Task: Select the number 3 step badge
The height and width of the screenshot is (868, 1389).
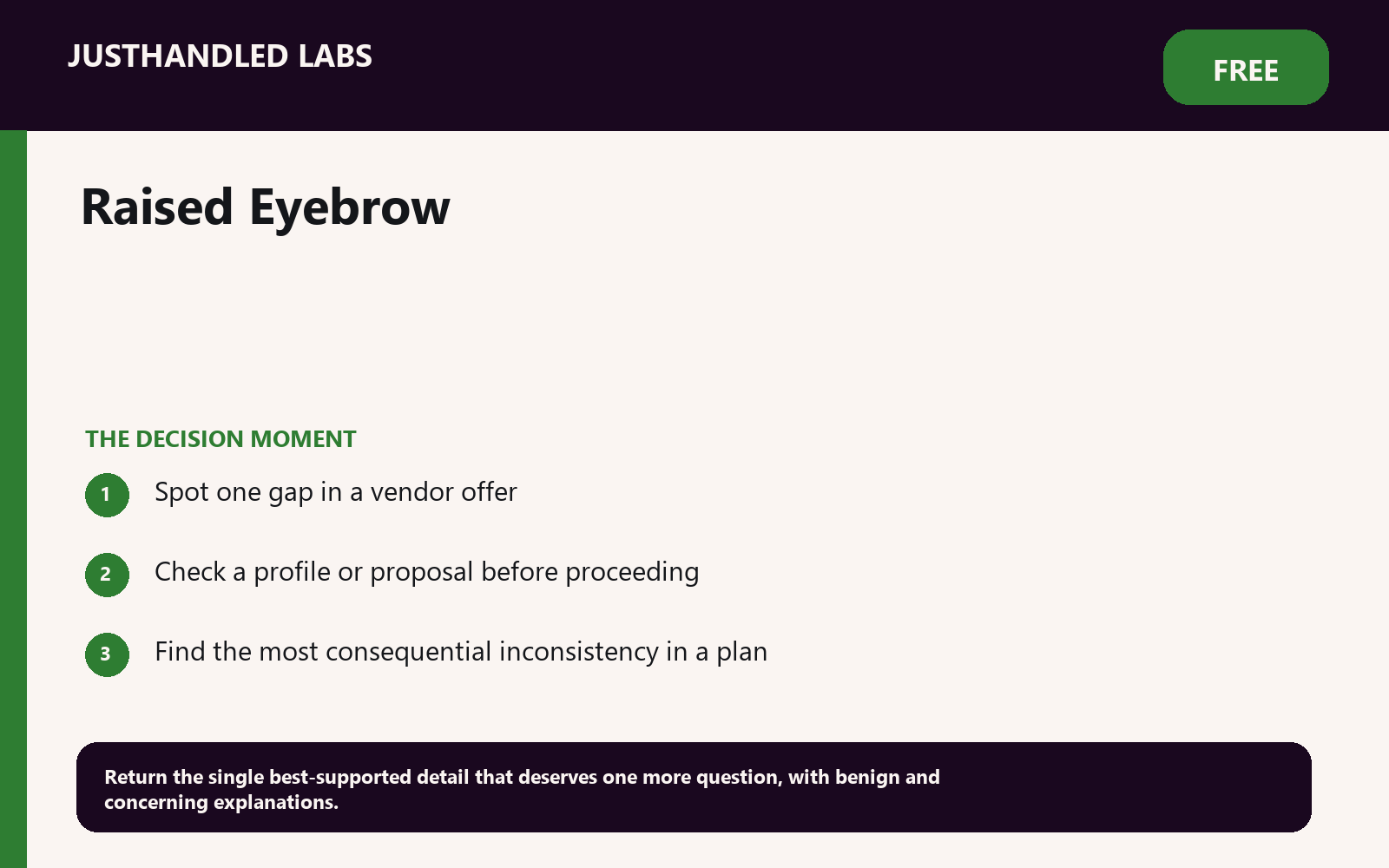Action: tap(107, 654)
